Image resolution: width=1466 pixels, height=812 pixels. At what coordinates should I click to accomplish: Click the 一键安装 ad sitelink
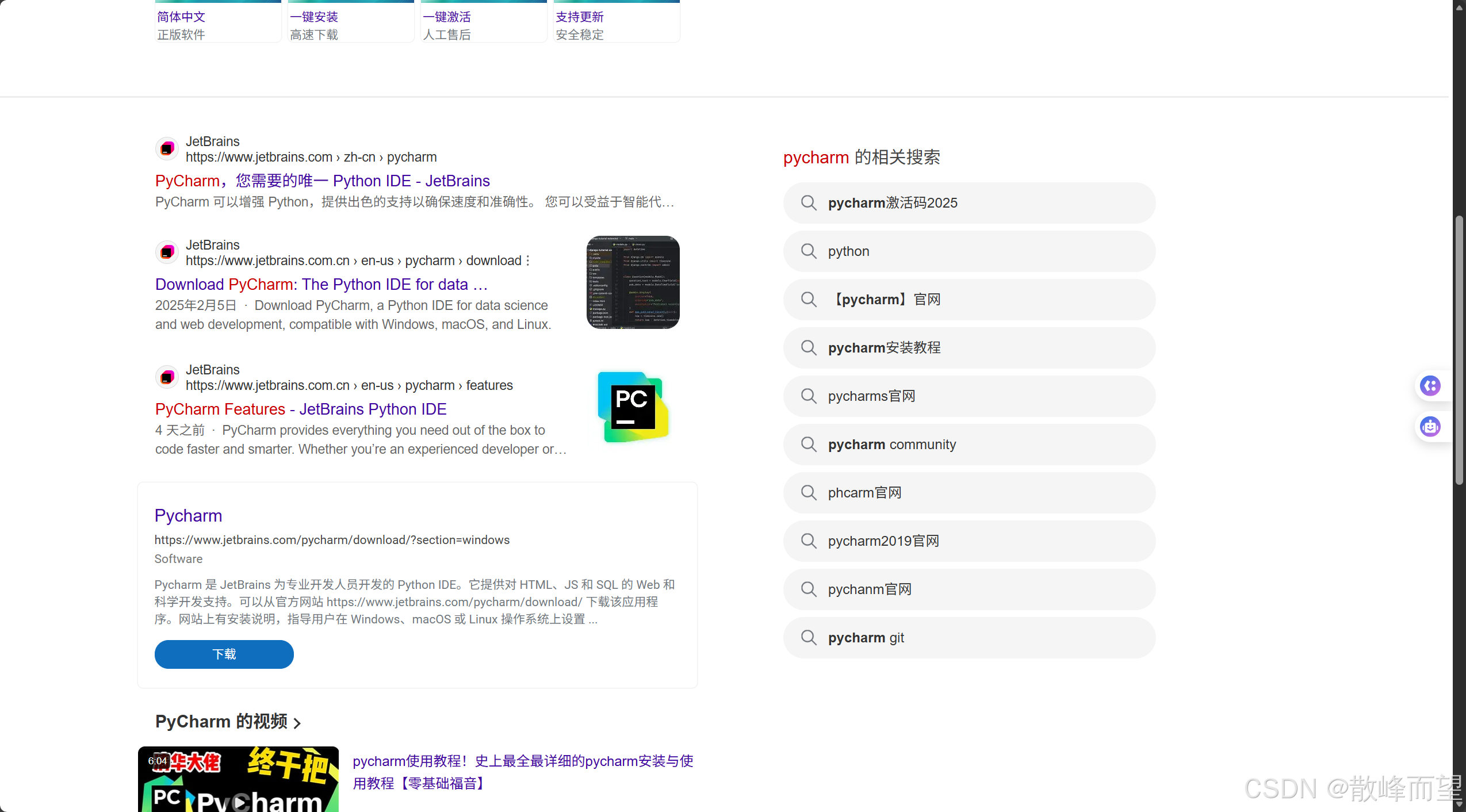(x=314, y=17)
